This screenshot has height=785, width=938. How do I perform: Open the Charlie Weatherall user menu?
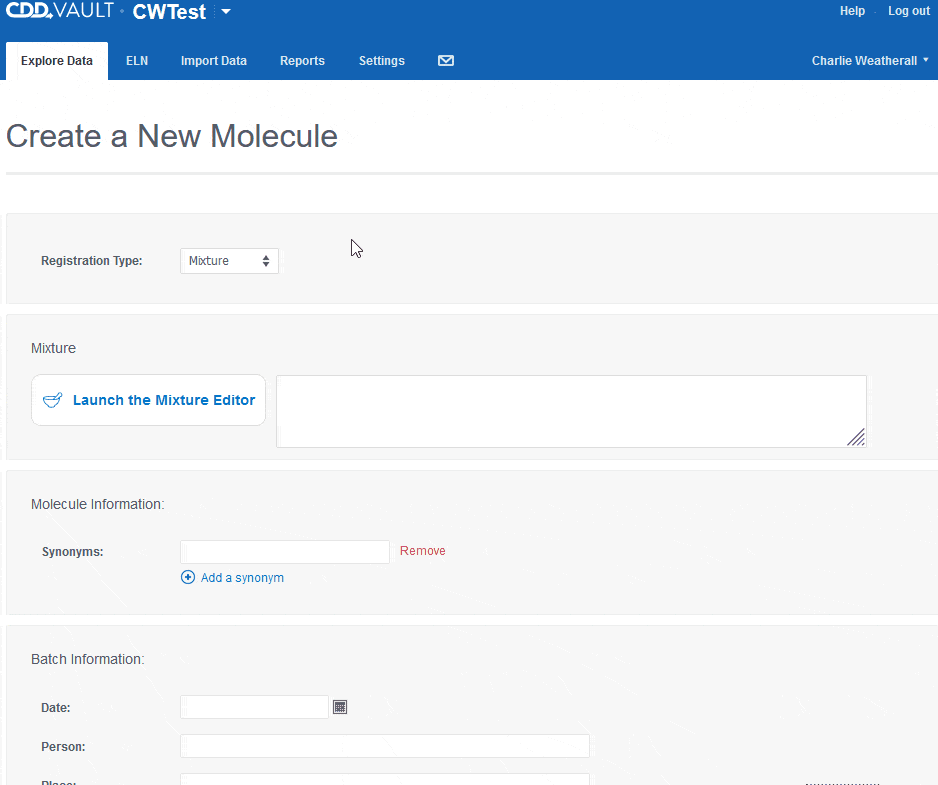[x=870, y=60]
